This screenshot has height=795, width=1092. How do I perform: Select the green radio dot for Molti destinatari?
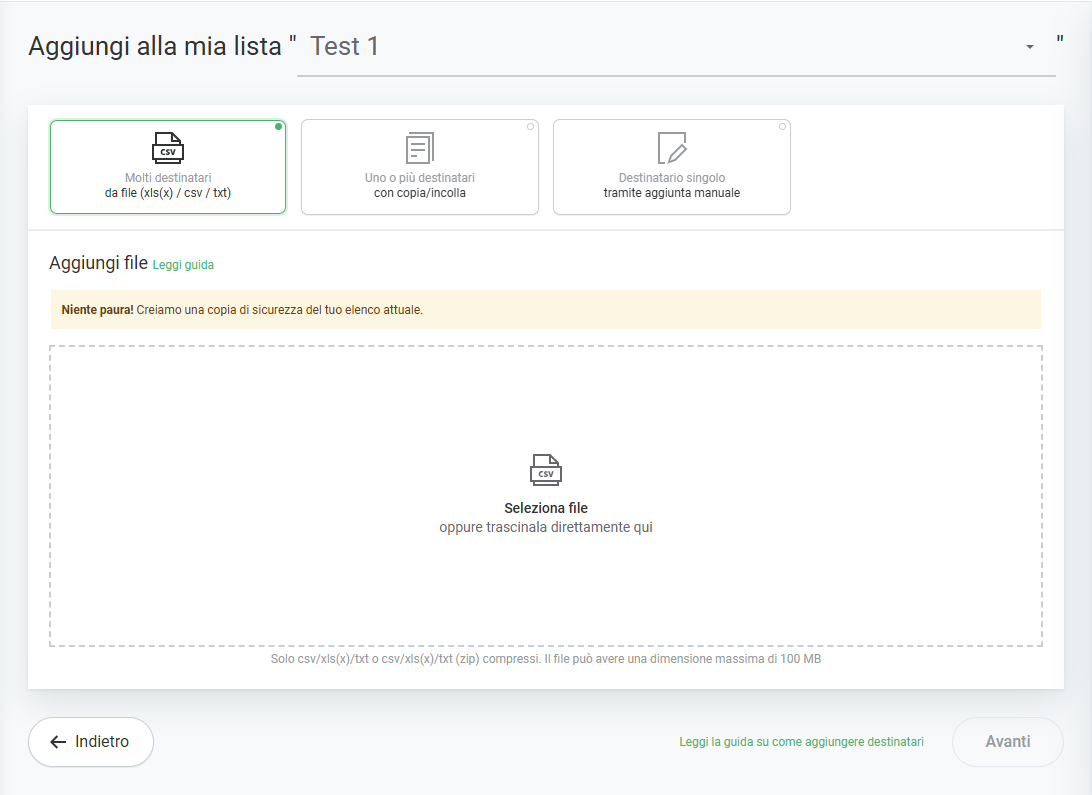pos(278,127)
